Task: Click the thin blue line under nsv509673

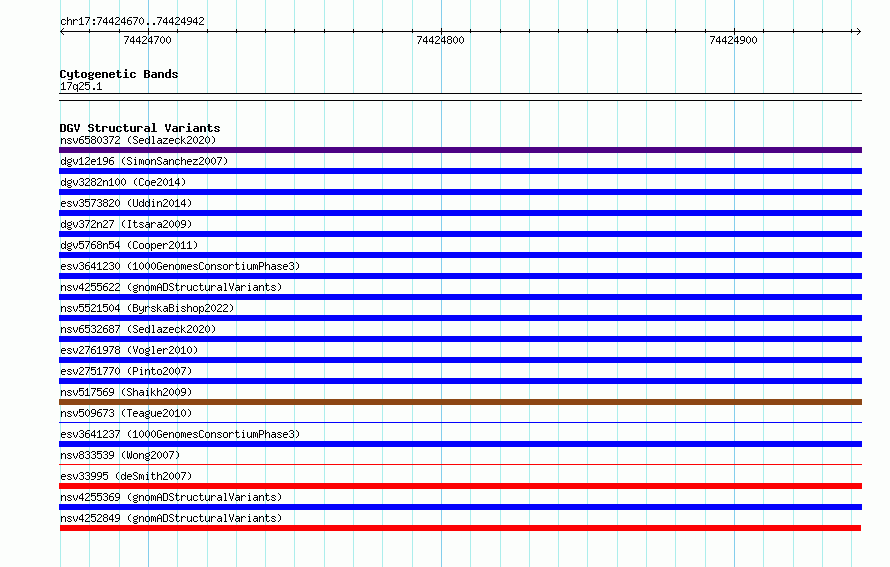Action: 460,422
